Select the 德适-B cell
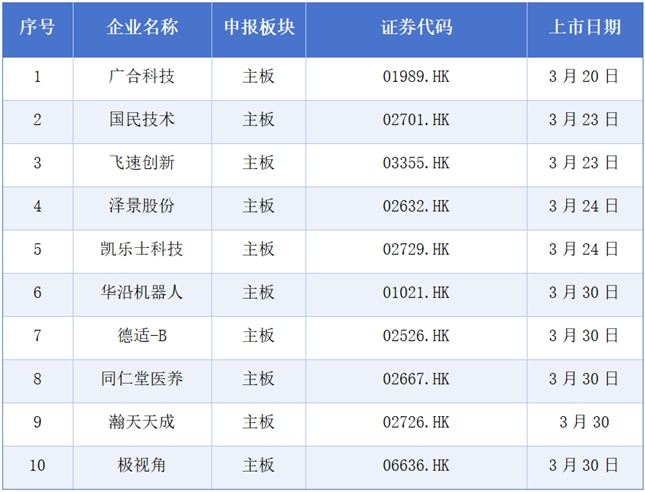 [142, 335]
